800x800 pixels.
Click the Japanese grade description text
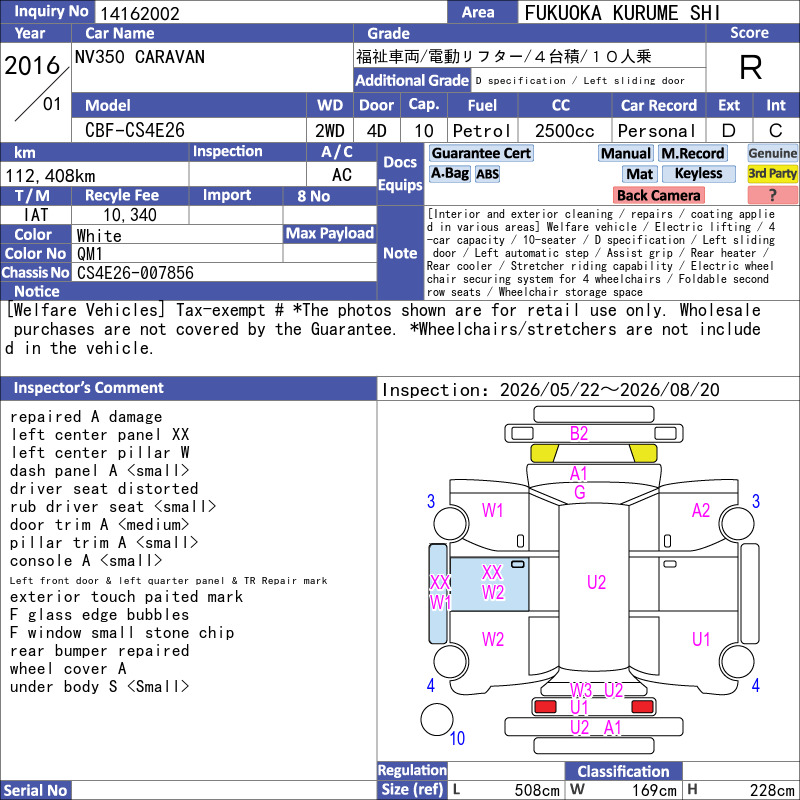click(504, 56)
